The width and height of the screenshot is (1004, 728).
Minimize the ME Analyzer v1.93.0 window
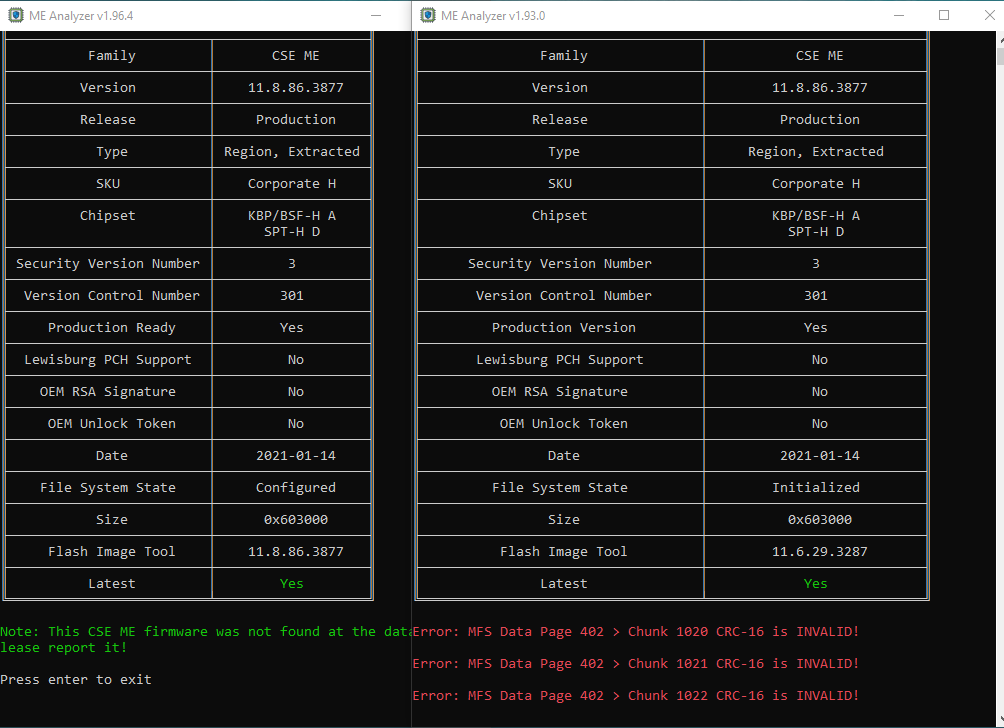(897, 15)
